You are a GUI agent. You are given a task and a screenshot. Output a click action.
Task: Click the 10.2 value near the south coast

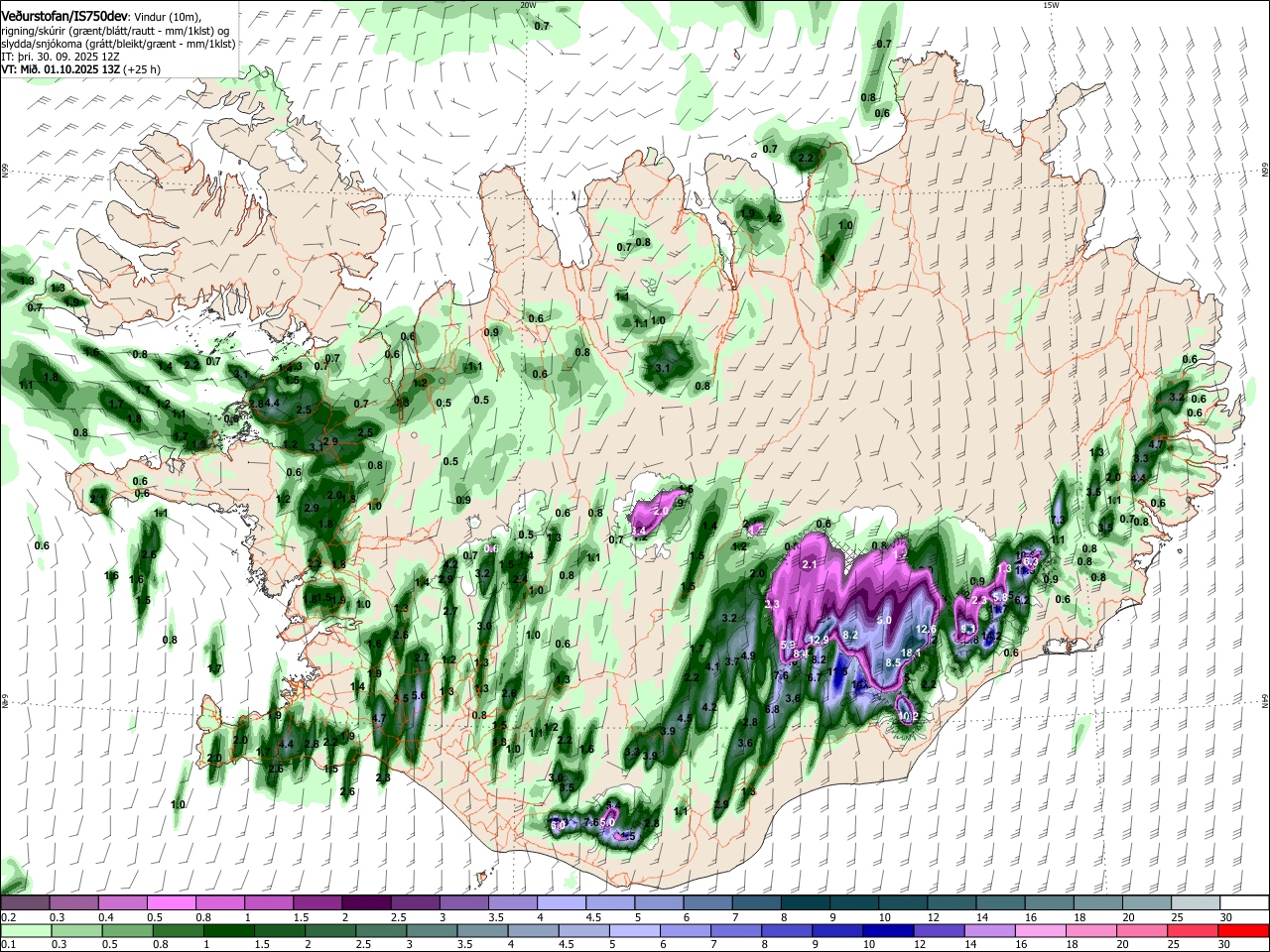(908, 715)
